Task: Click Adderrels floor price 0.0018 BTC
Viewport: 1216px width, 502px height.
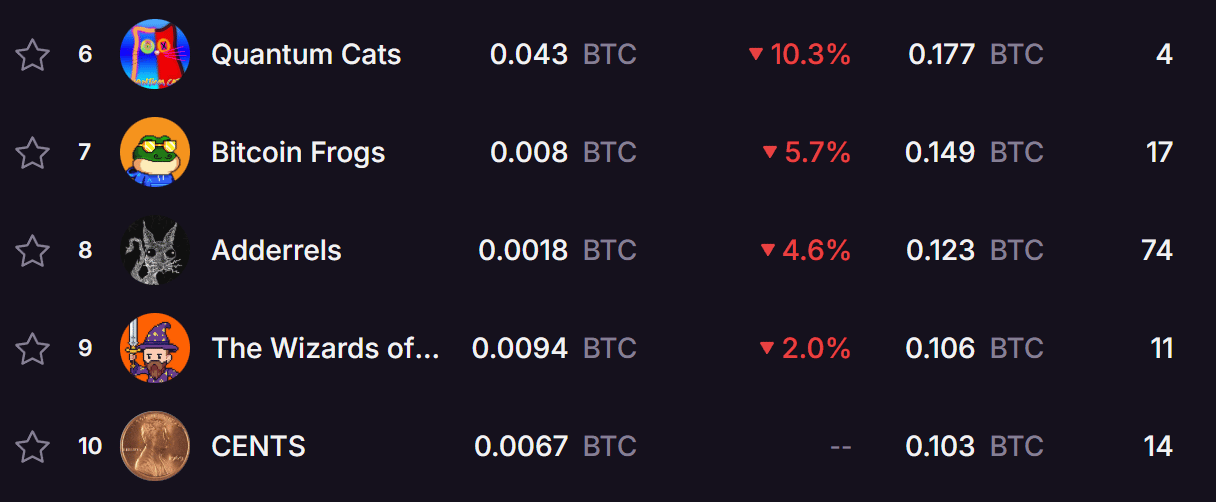Action: pyautogui.click(x=557, y=250)
